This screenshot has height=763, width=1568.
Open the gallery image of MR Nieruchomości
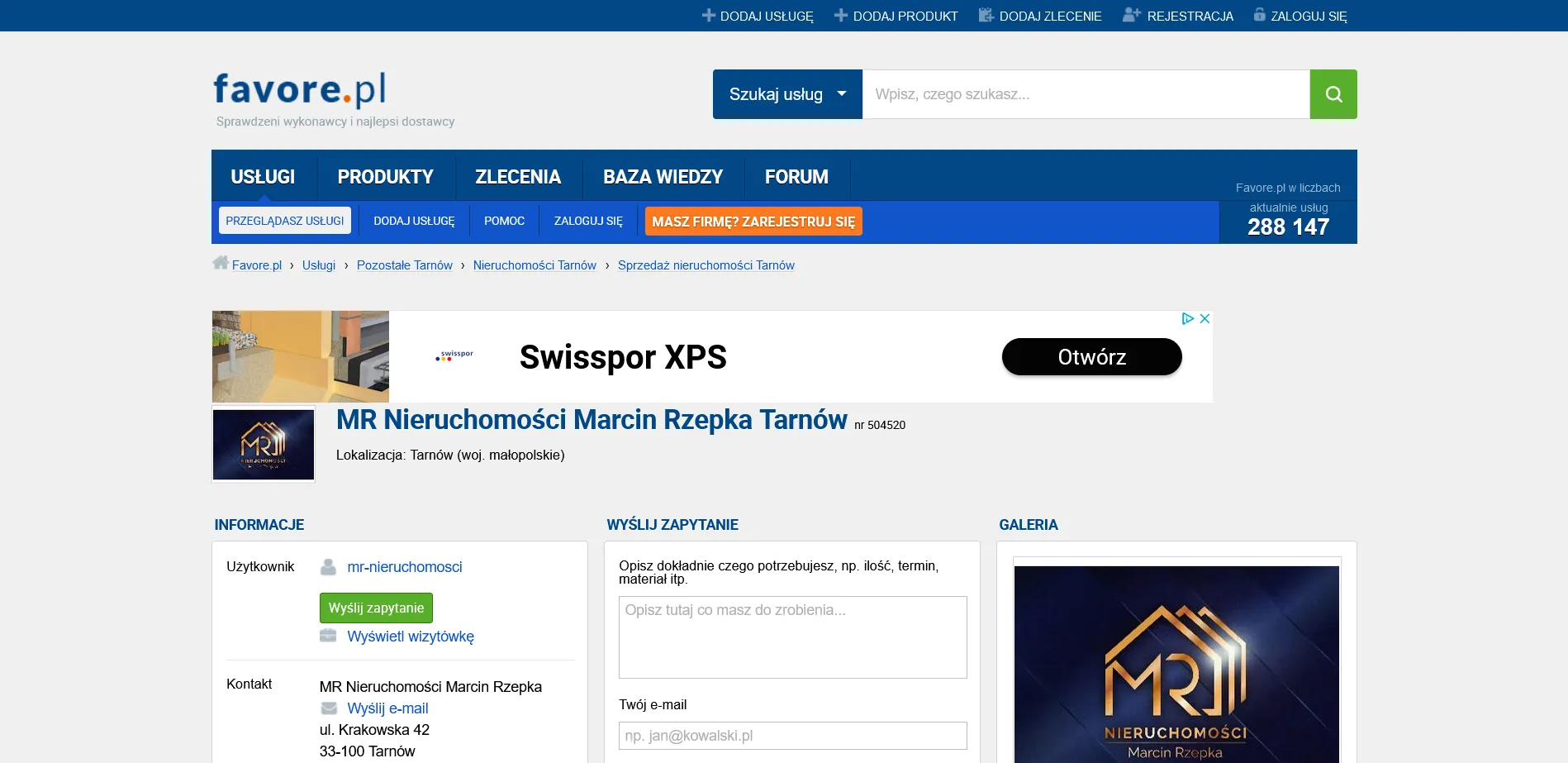pyautogui.click(x=1176, y=664)
